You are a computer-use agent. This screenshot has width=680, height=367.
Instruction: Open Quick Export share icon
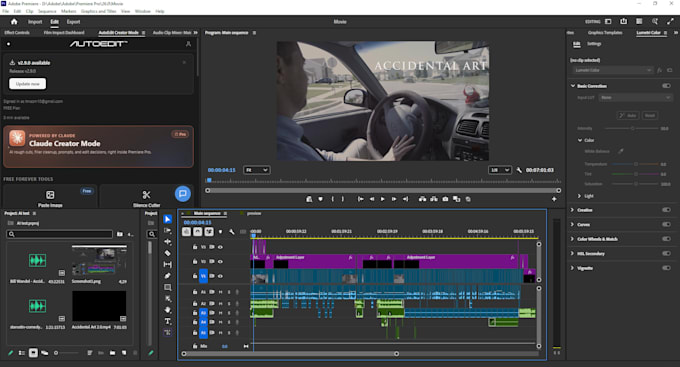tap(623, 22)
